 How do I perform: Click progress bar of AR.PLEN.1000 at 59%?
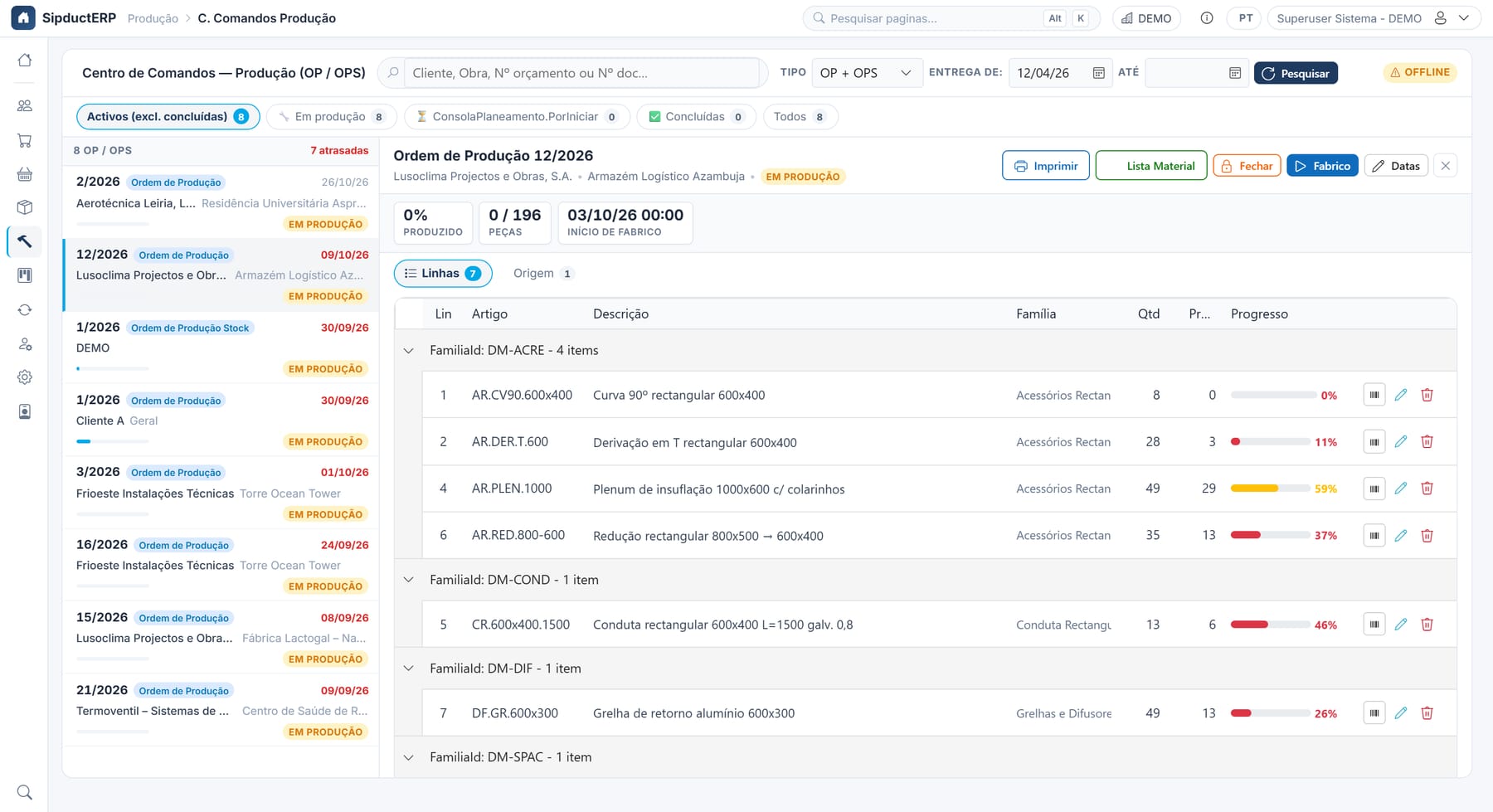coord(1269,489)
